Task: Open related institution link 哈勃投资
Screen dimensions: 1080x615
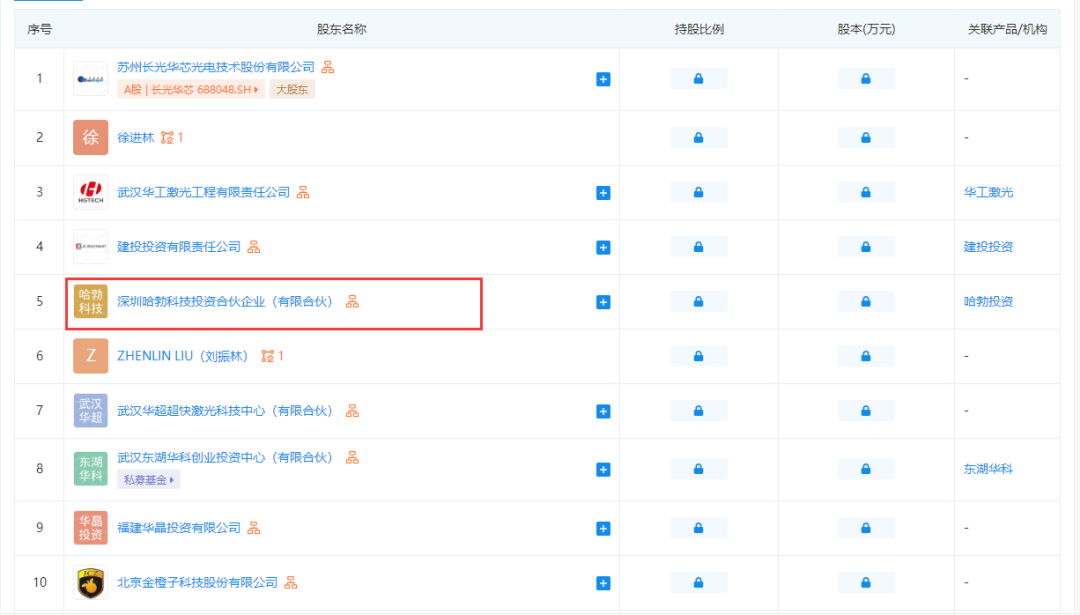Action: click(x=988, y=302)
